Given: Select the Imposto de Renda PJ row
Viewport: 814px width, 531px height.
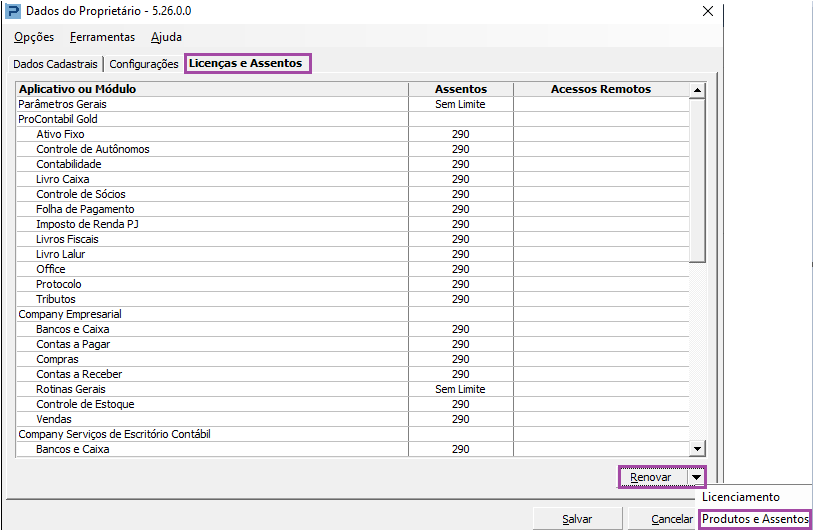Looking at the screenshot, I should [x=352, y=224].
